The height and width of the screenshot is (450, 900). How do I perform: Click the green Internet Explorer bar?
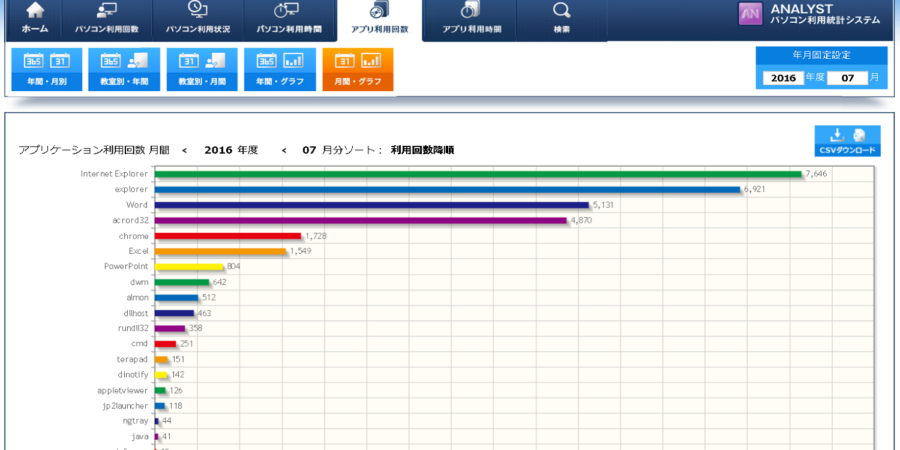coord(478,174)
